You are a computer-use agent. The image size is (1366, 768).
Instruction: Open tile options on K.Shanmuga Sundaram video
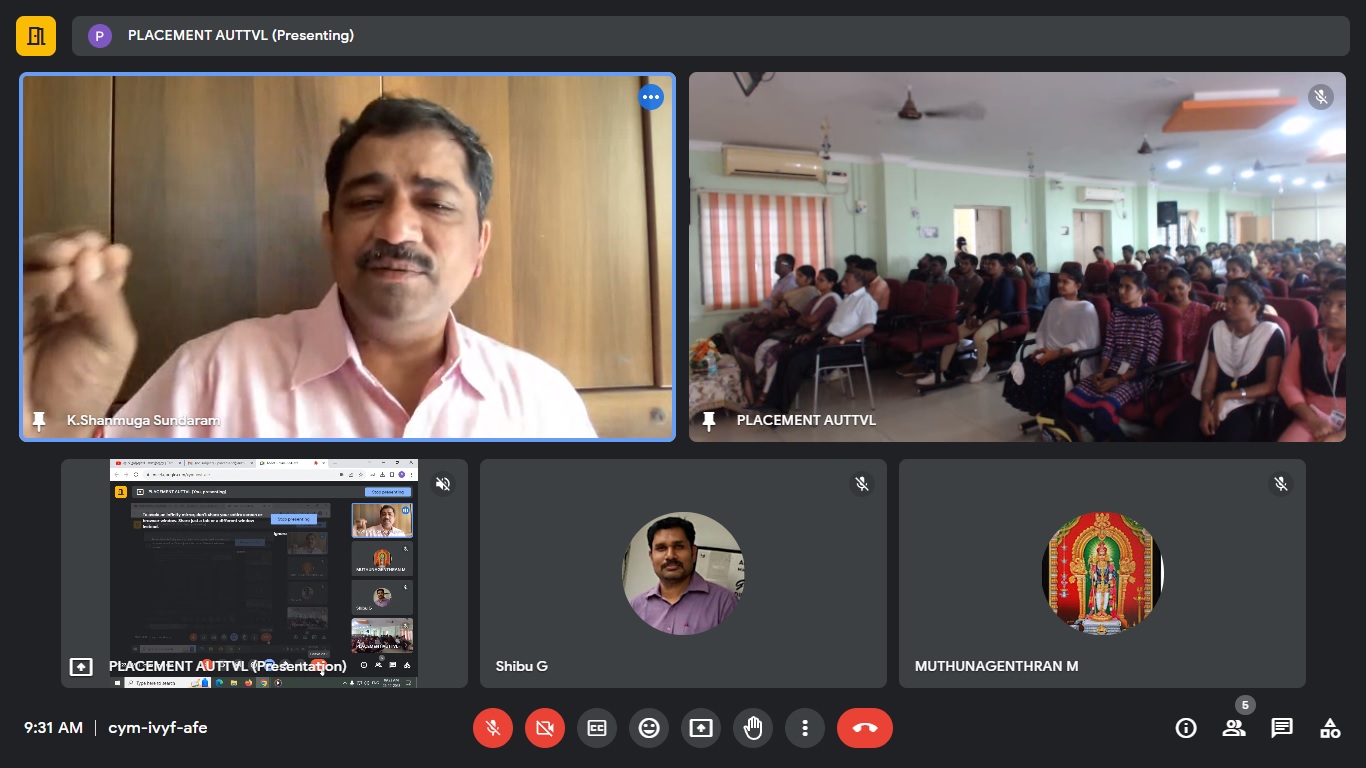[651, 97]
